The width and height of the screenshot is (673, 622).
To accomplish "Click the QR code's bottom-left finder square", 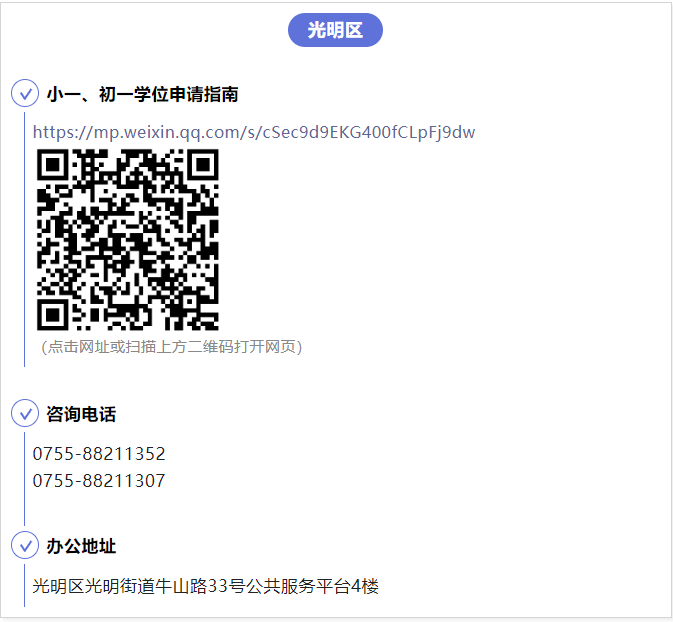I will (x=53, y=315).
